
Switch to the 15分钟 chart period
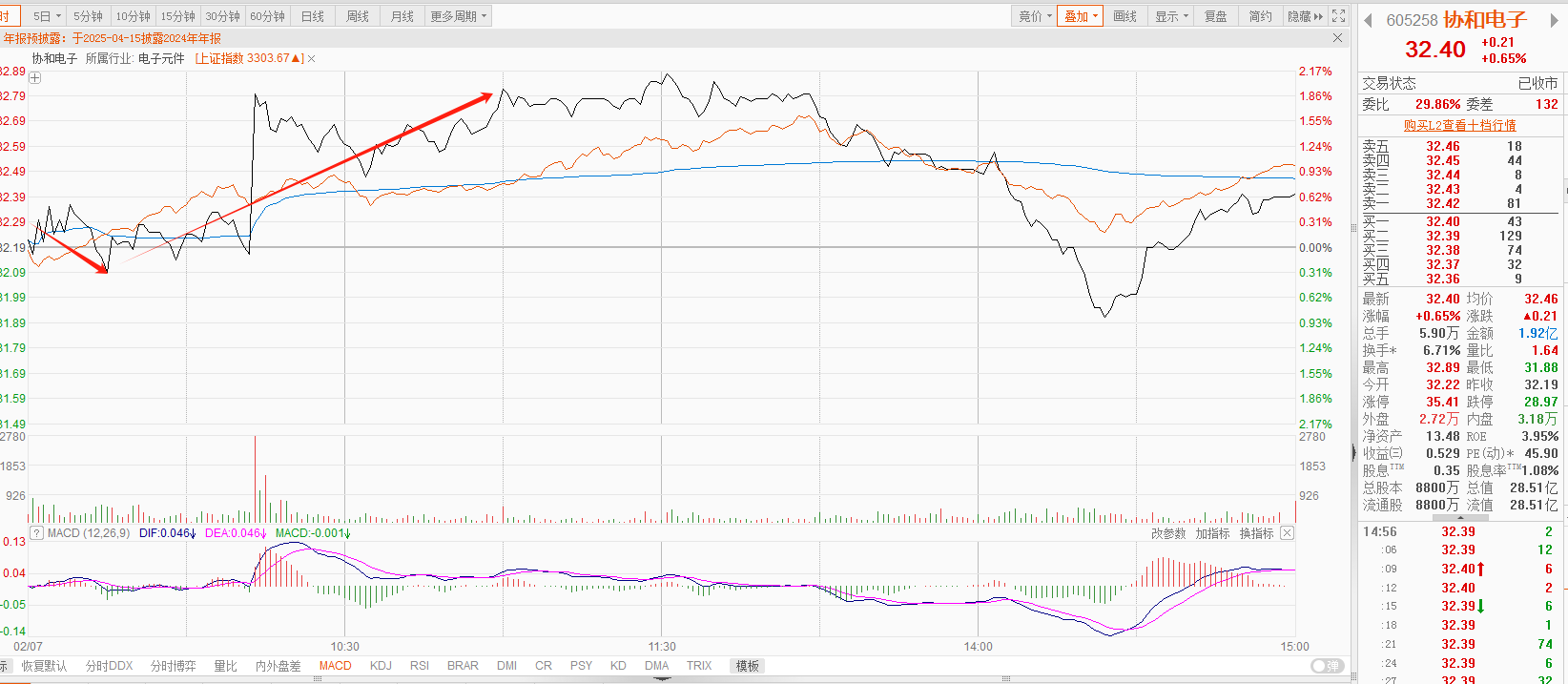coord(177,16)
